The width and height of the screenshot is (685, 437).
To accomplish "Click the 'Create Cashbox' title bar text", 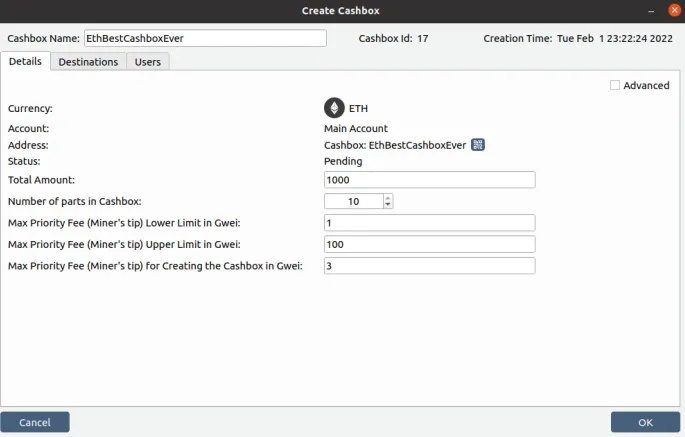I will [341, 10].
